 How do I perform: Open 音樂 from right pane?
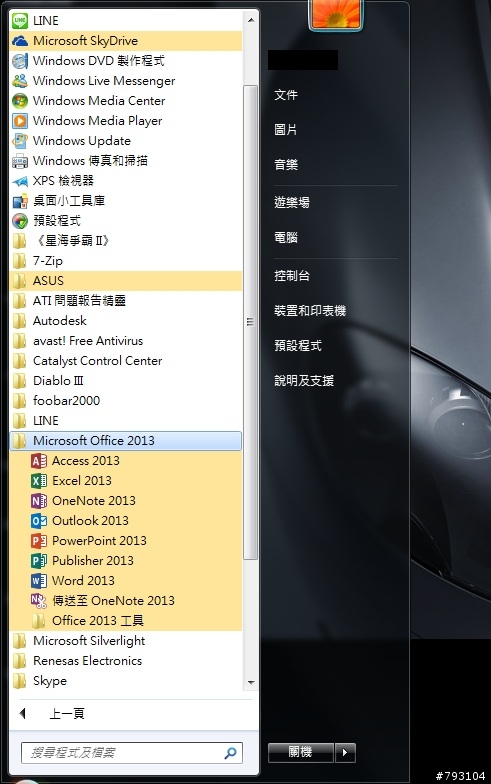(286, 164)
